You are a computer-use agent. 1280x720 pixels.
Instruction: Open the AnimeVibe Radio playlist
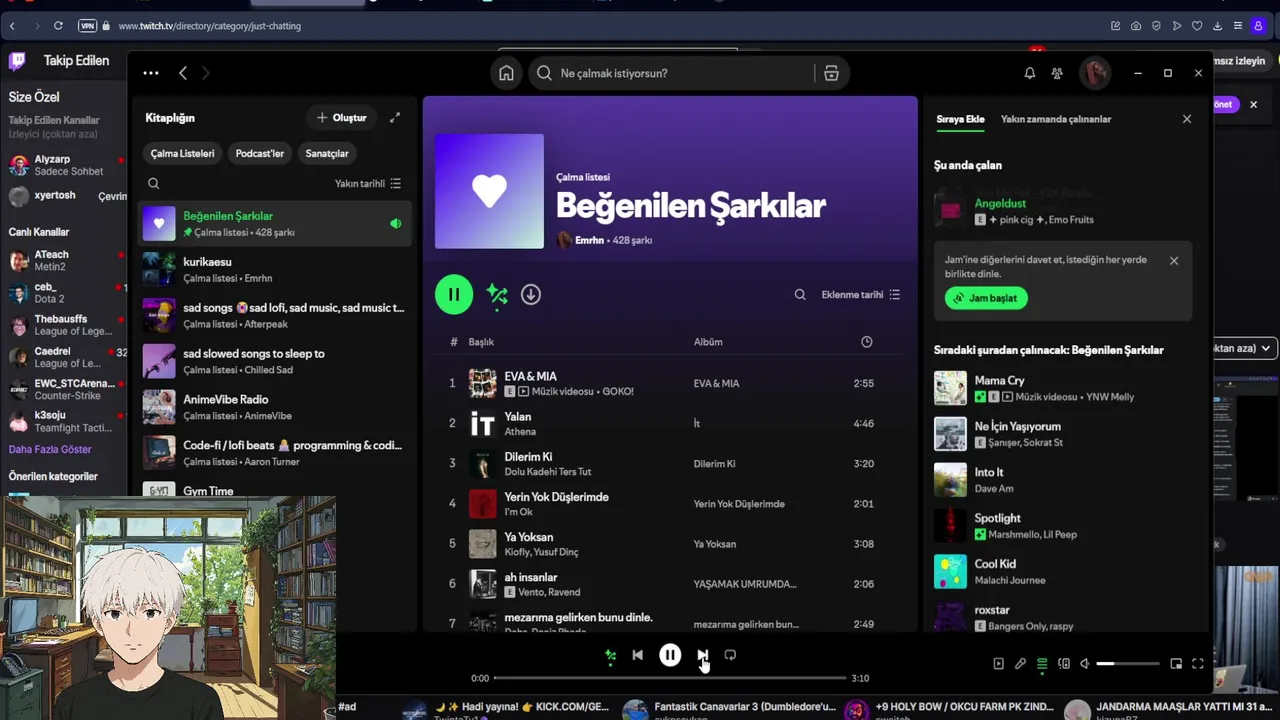coord(275,408)
